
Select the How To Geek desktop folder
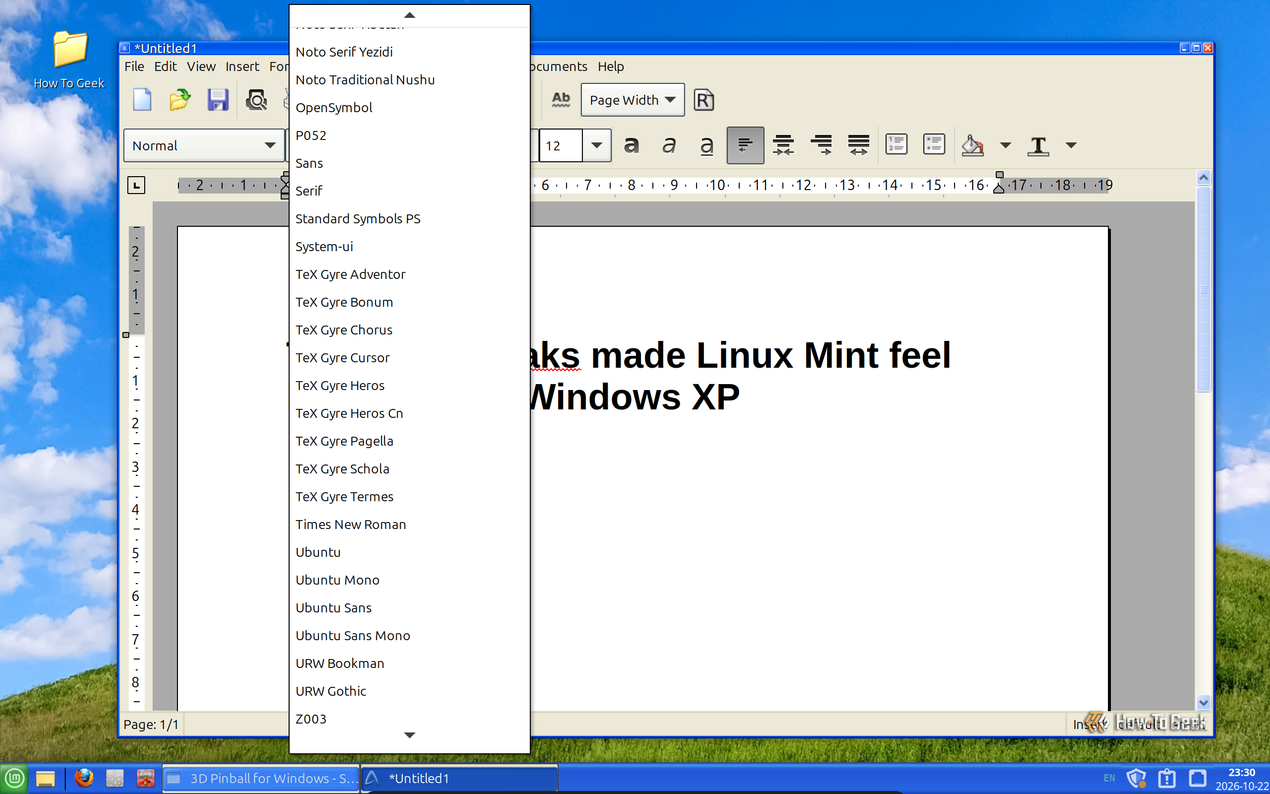69,59
